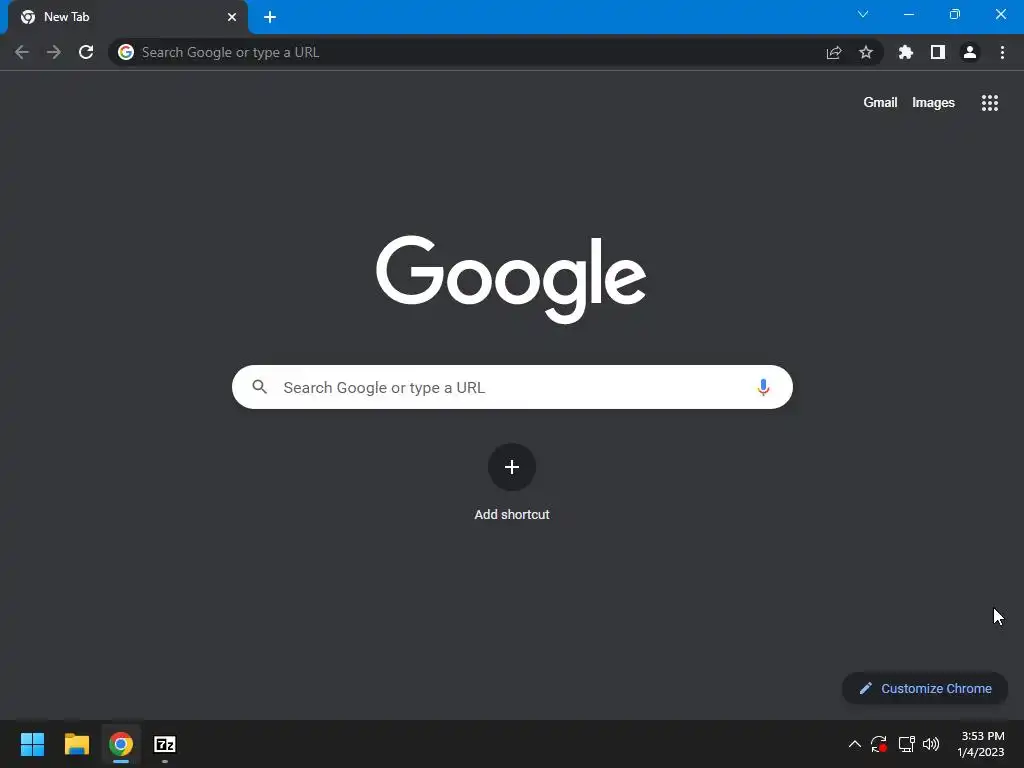Click the sync status tray icon
Image resolution: width=1024 pixels, height=768 pixels.
tap(879, 744)
